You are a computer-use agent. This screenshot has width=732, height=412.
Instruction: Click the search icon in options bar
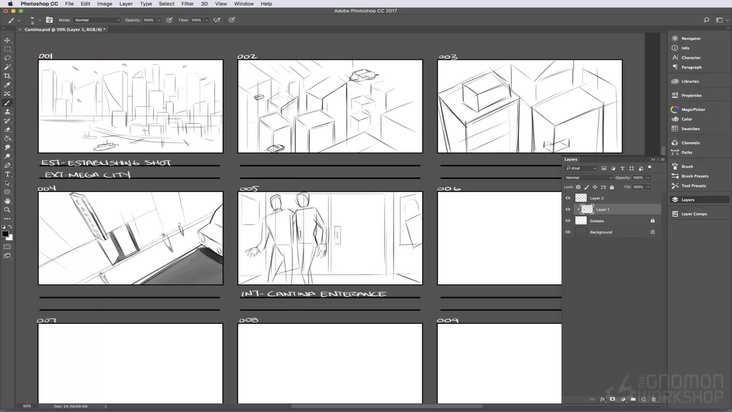706,20
